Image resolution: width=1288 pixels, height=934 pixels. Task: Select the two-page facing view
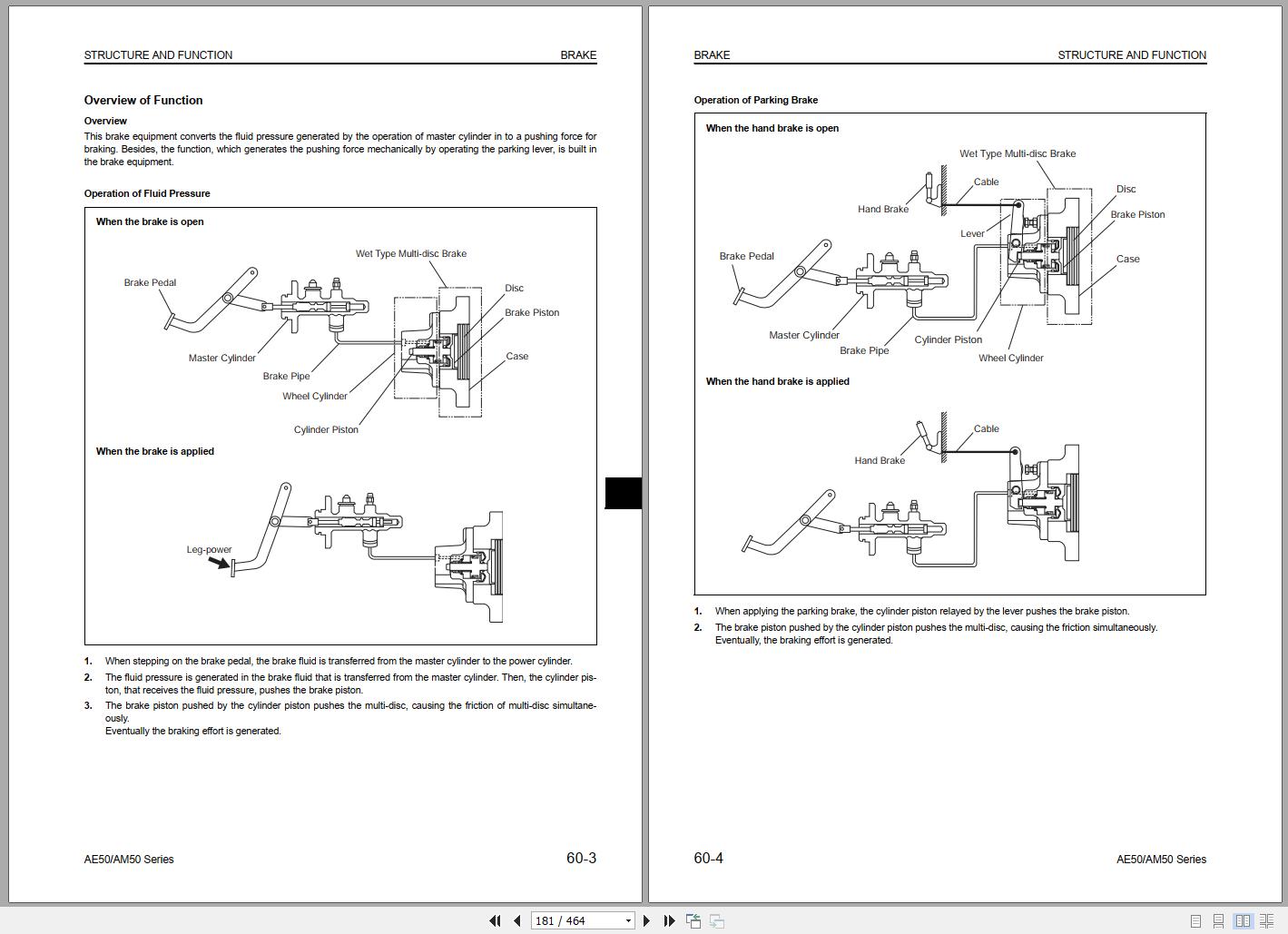point(1243,920)
